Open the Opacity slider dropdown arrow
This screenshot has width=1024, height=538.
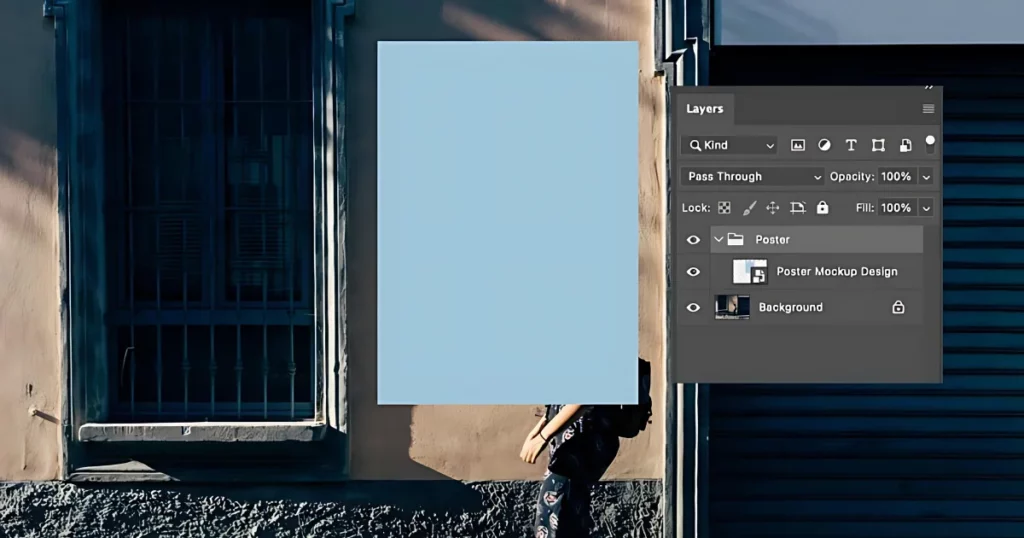point(926,177)
